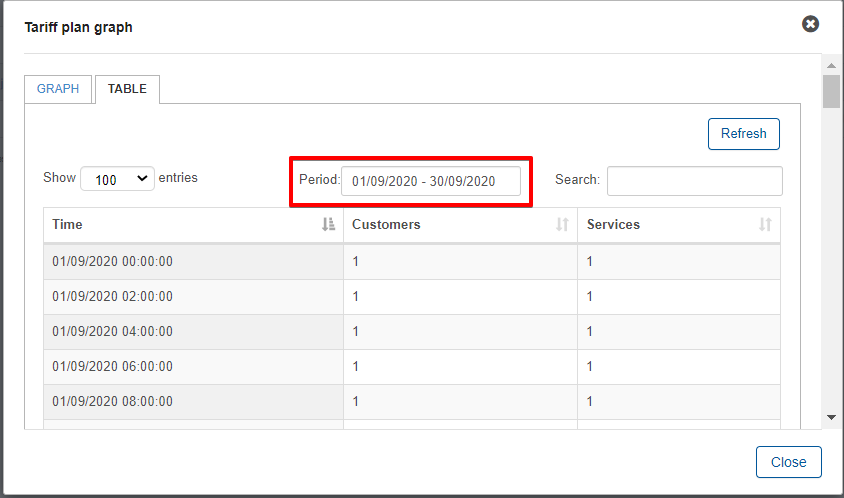Click the 01/09/2020 04:00:00 row

point(412,332)
